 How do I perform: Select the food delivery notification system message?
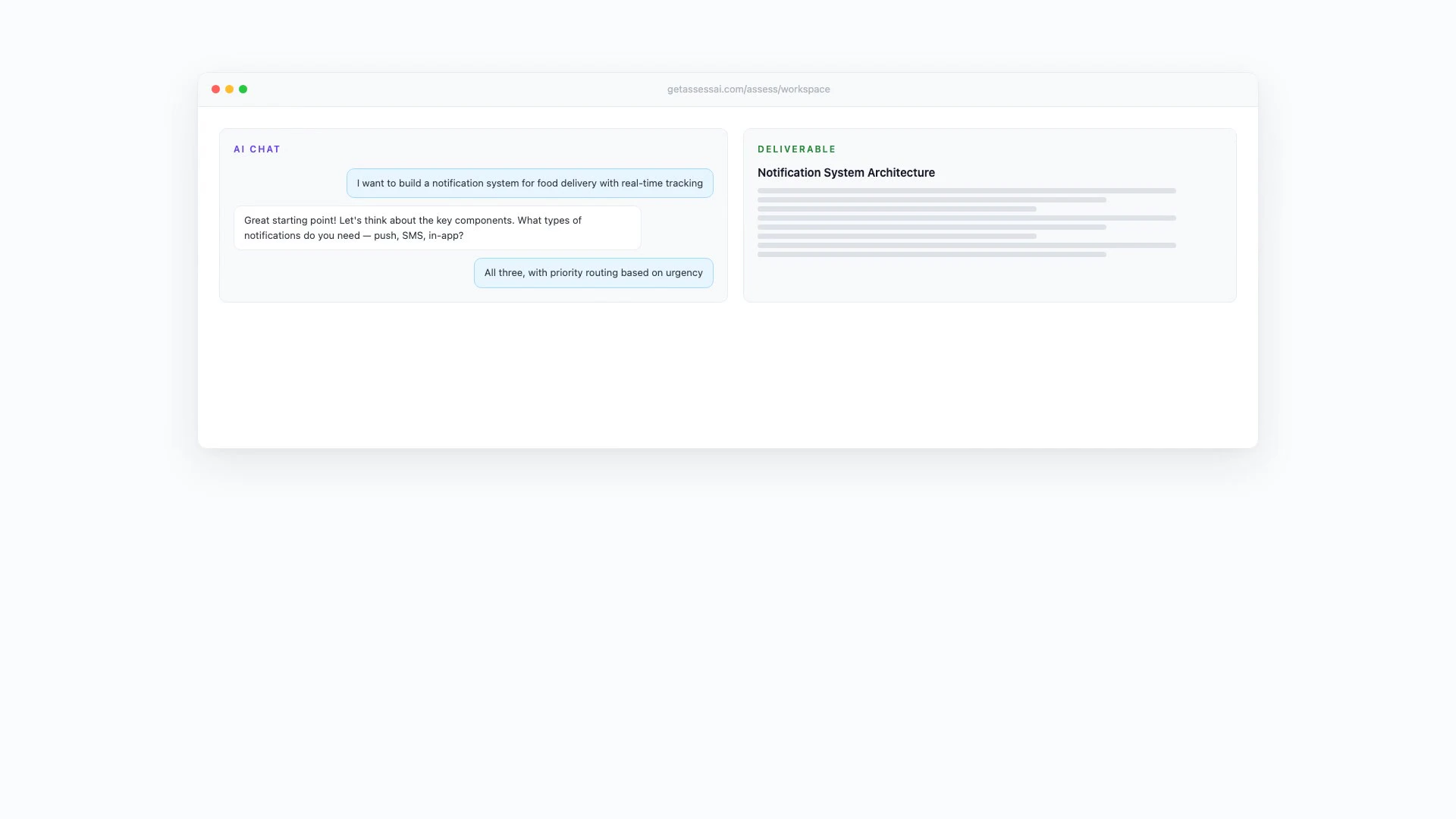(529, 184)
